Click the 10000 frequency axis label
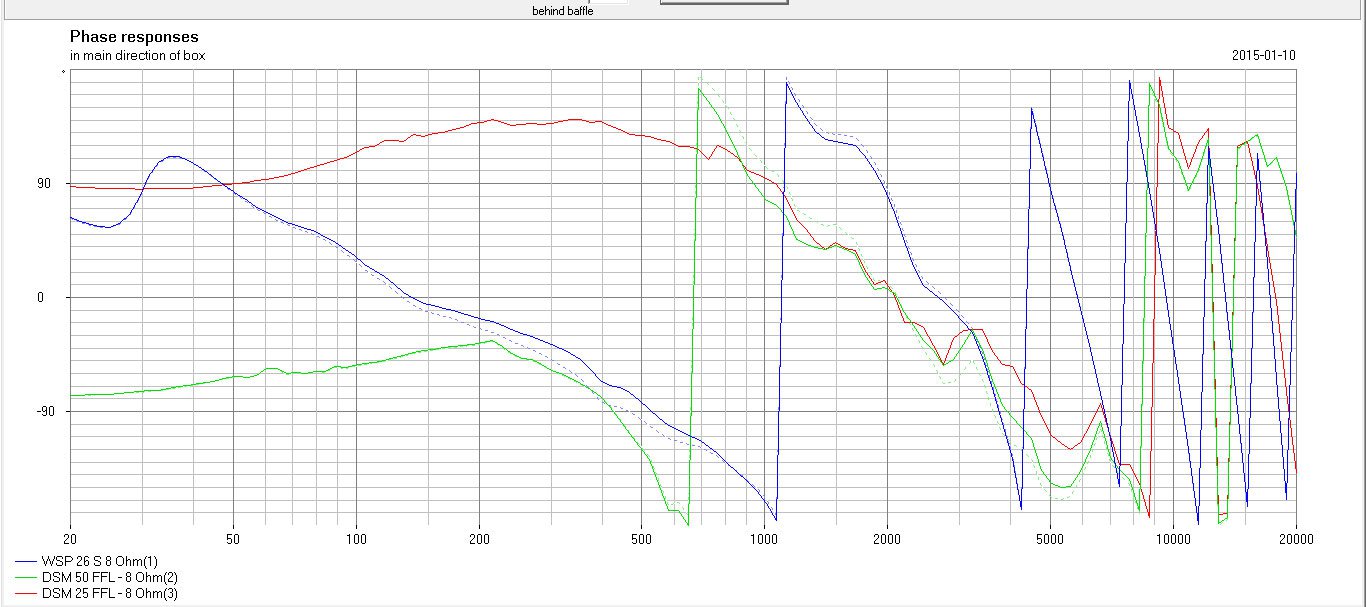Viewport: 1366px width, 607px height. tap(1172, 540)
